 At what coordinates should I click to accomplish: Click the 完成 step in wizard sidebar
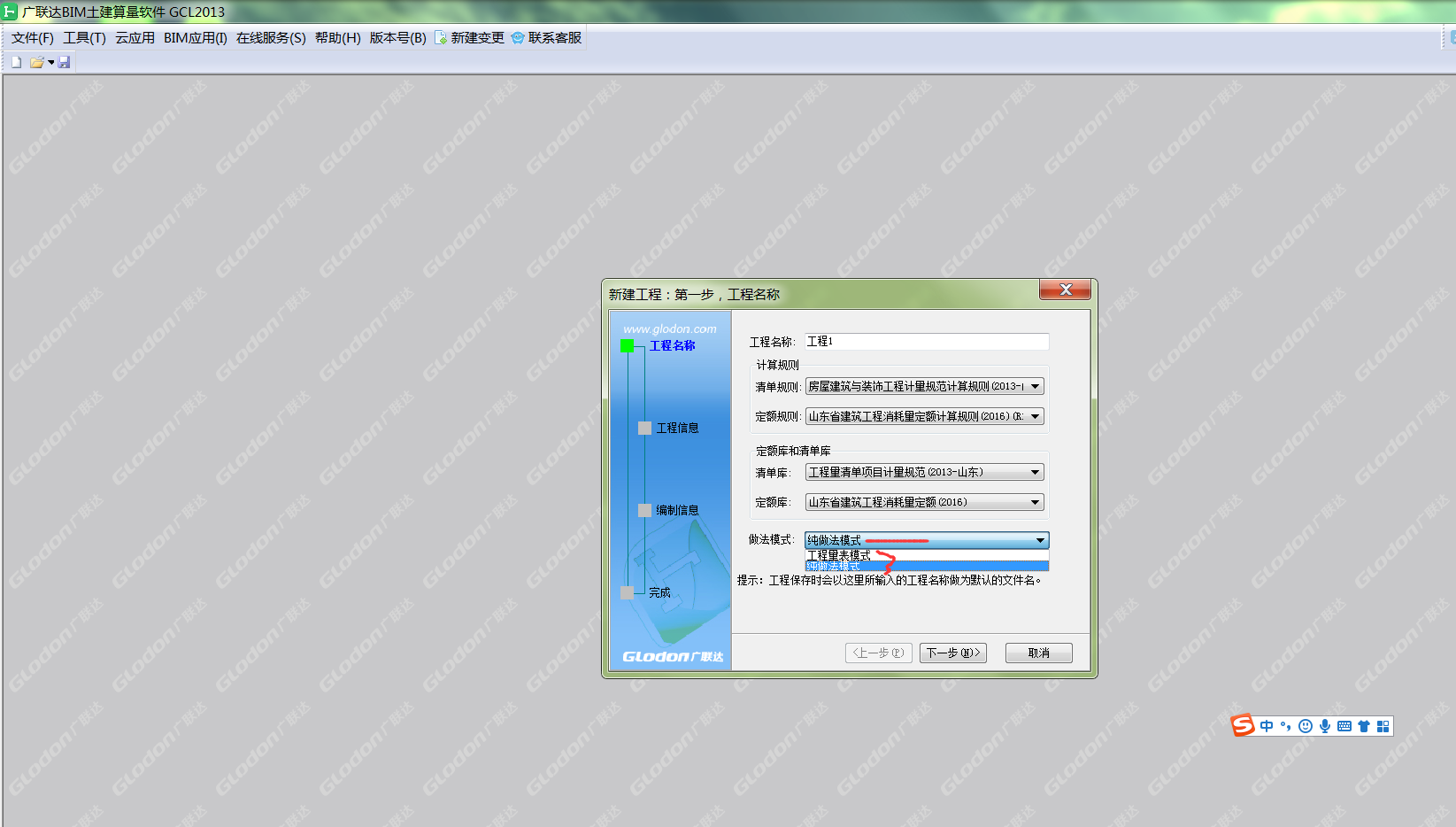pyautogui.click(x=659, y=592)
